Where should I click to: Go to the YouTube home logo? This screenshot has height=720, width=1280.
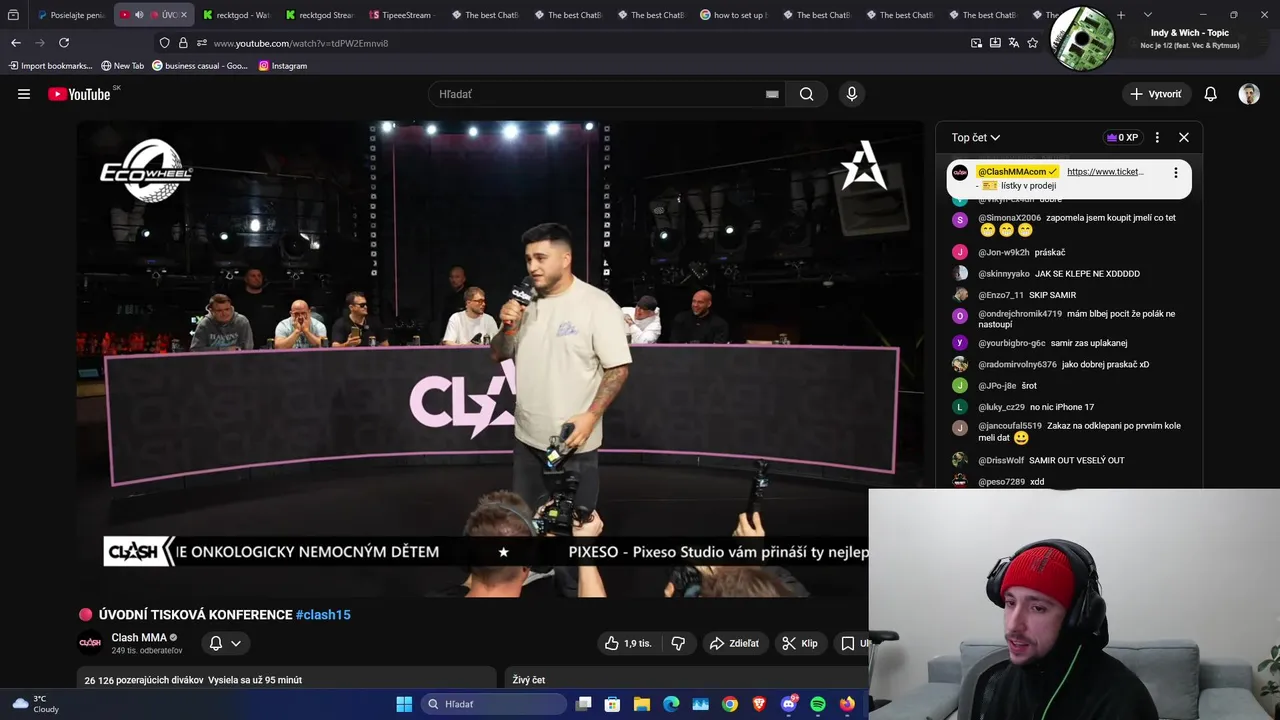pos(79,94)
